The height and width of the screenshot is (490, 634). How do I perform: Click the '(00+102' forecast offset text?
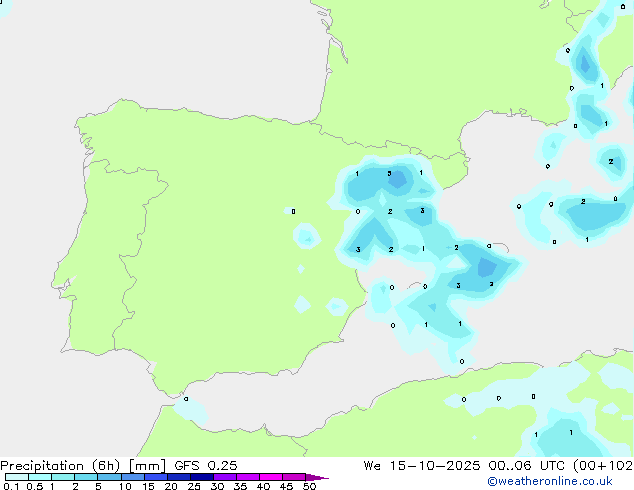[603, 466]
